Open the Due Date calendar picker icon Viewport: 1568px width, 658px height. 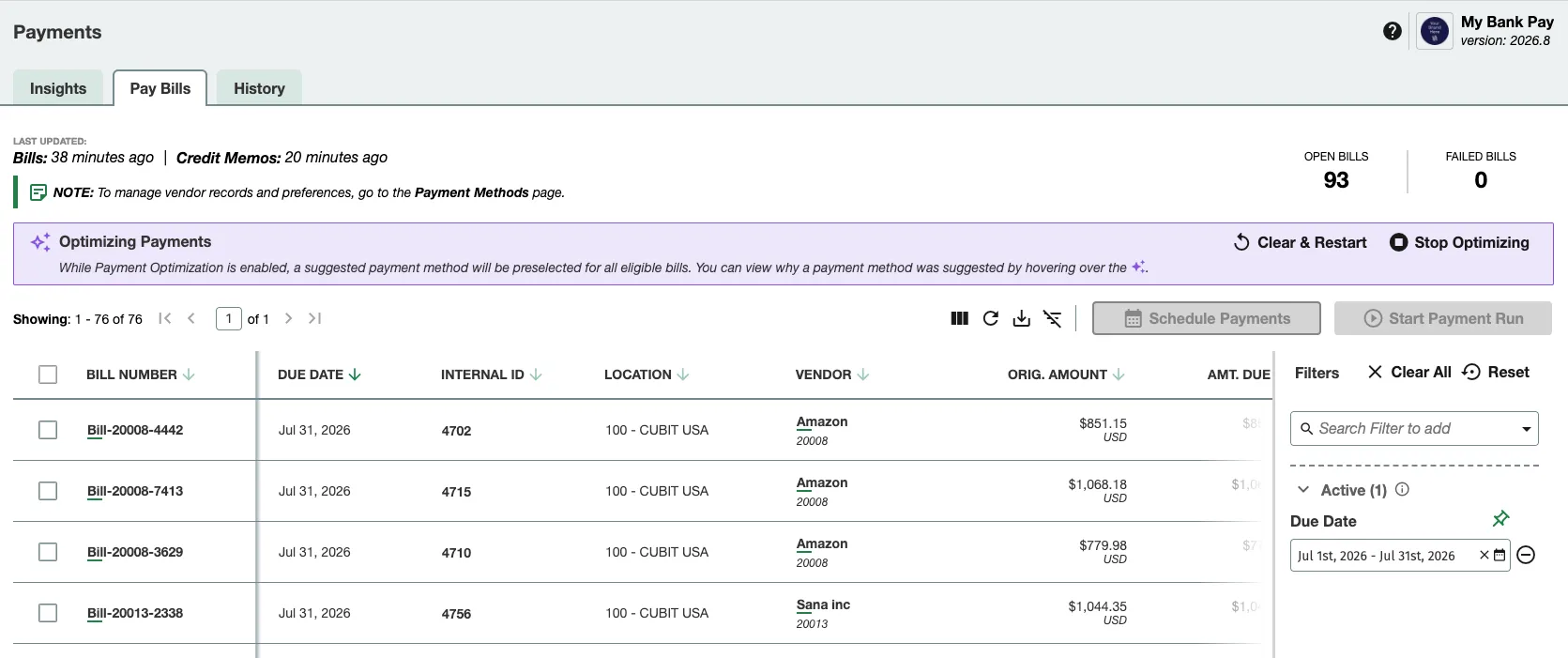pyautogui.click(x=1499, y=555)
